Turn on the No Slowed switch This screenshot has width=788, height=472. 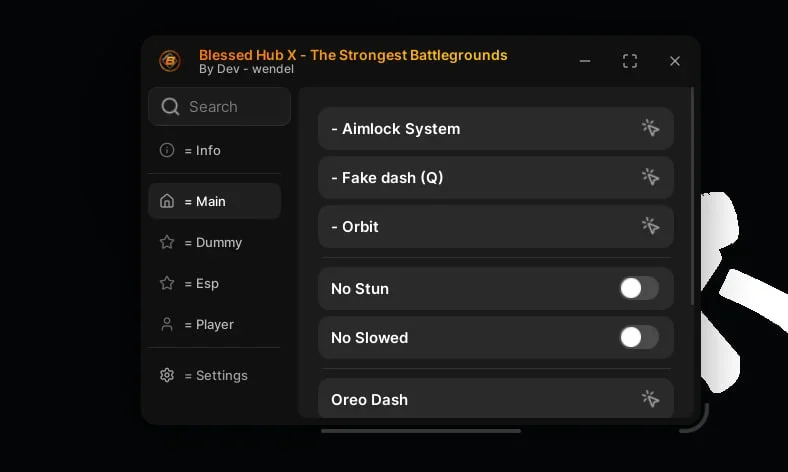coord(639,337)
